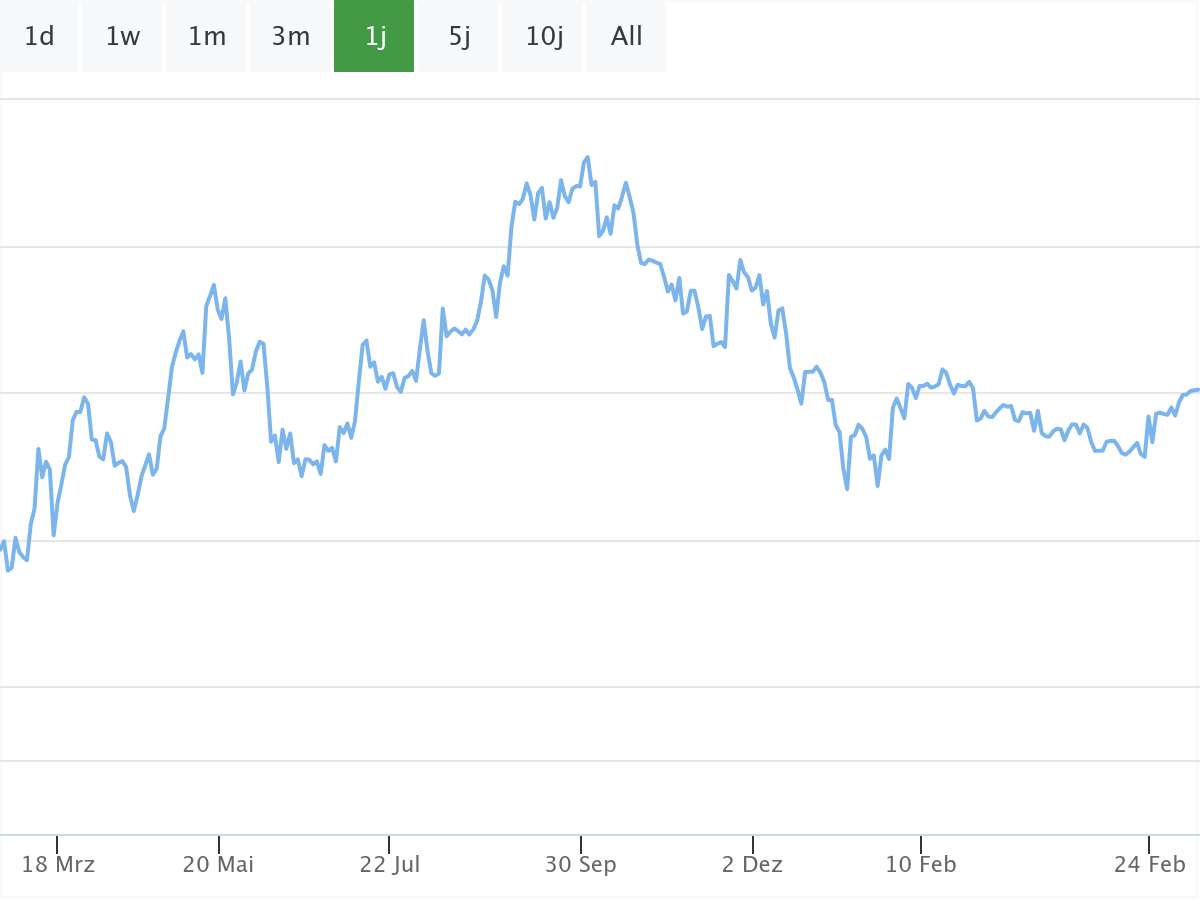Select the 1d time range tab
1200x900 pixels.
tap(40, 37)
